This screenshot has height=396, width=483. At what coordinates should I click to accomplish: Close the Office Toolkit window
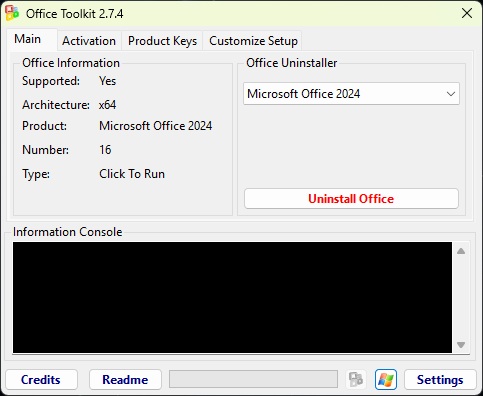467,13
